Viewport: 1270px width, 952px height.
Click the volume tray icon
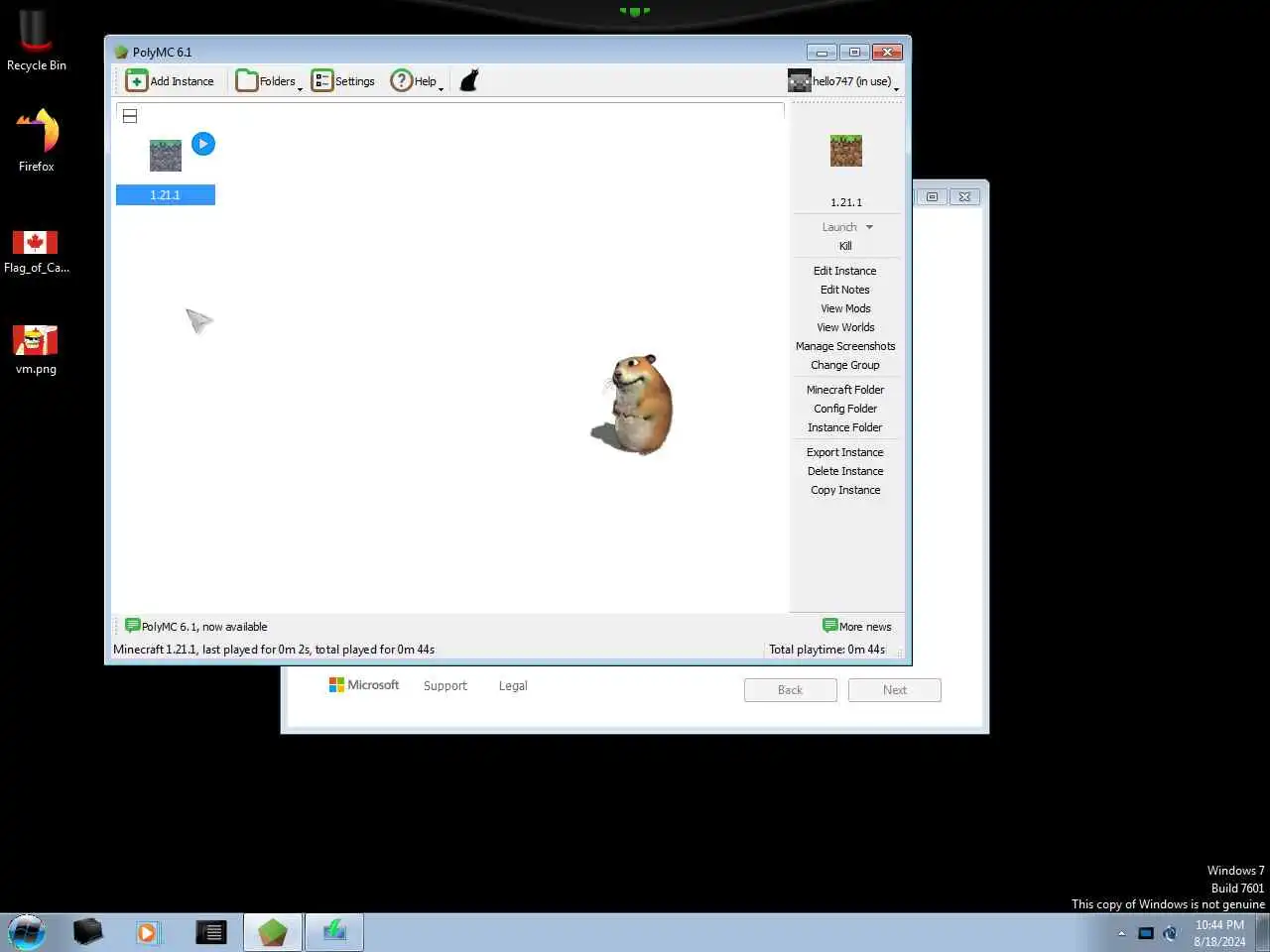(1171, 933)
